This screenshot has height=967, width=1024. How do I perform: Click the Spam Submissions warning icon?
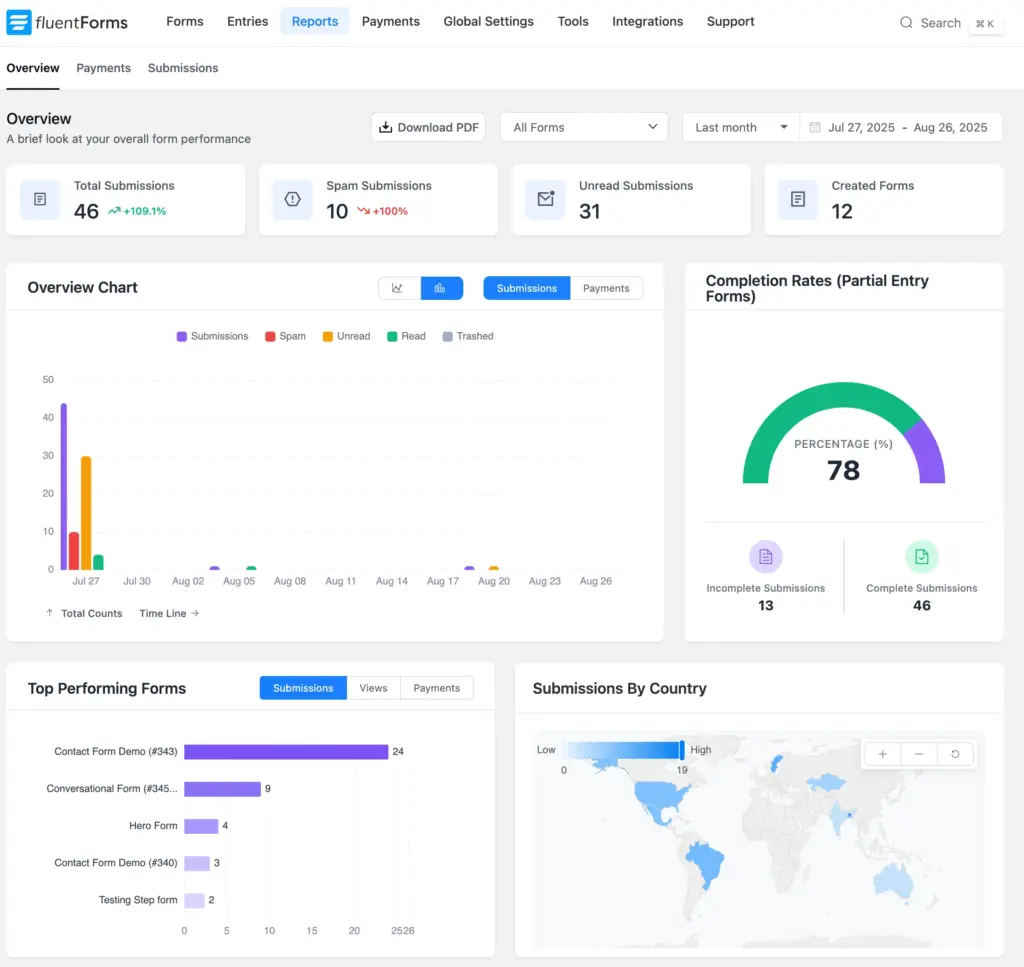tap(292, 200)
